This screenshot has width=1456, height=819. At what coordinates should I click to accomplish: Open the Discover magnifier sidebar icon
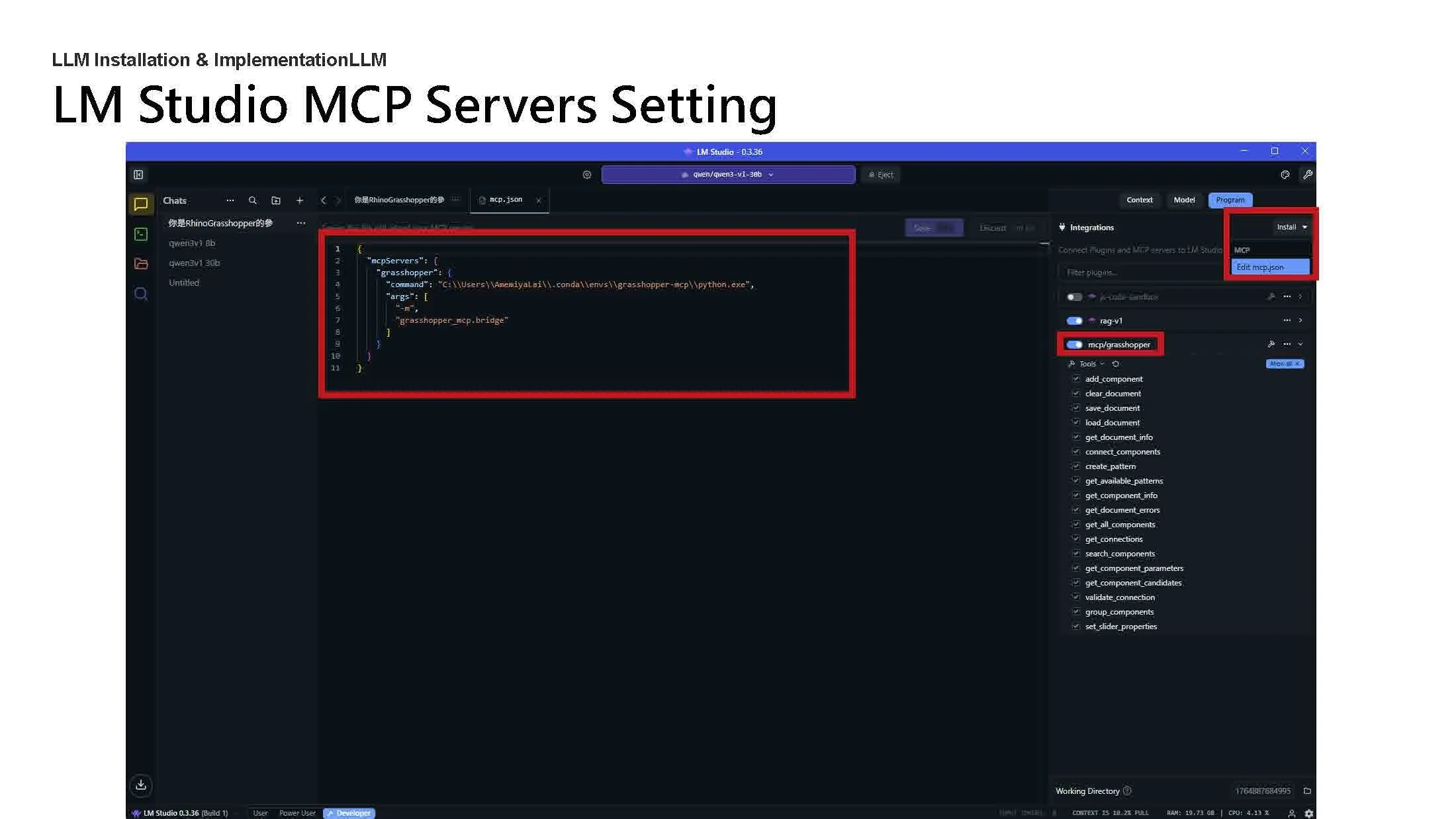141,294
